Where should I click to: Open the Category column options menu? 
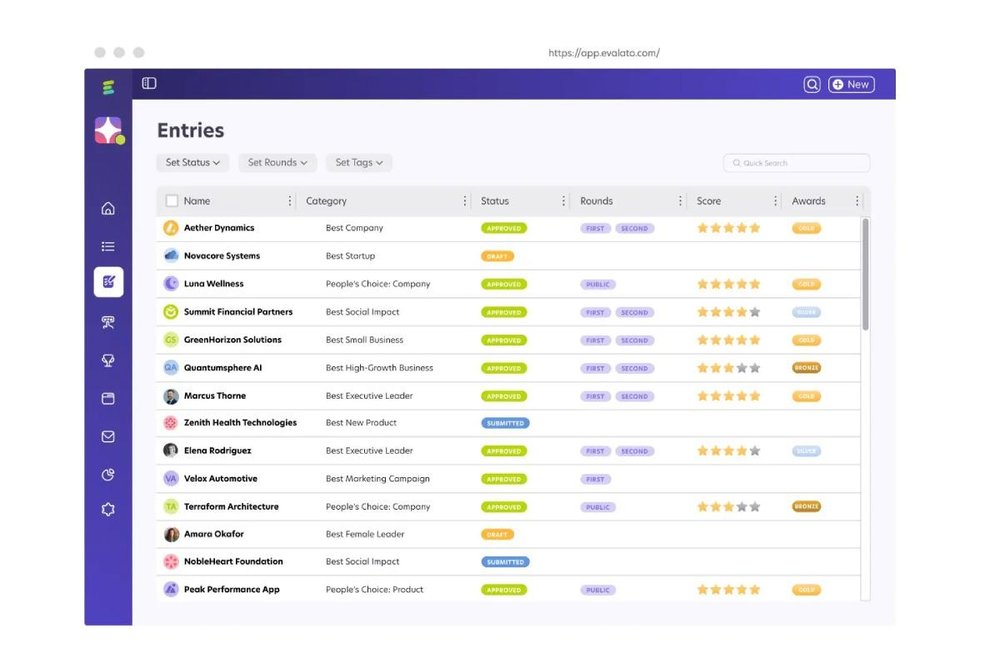coord(465,201)
